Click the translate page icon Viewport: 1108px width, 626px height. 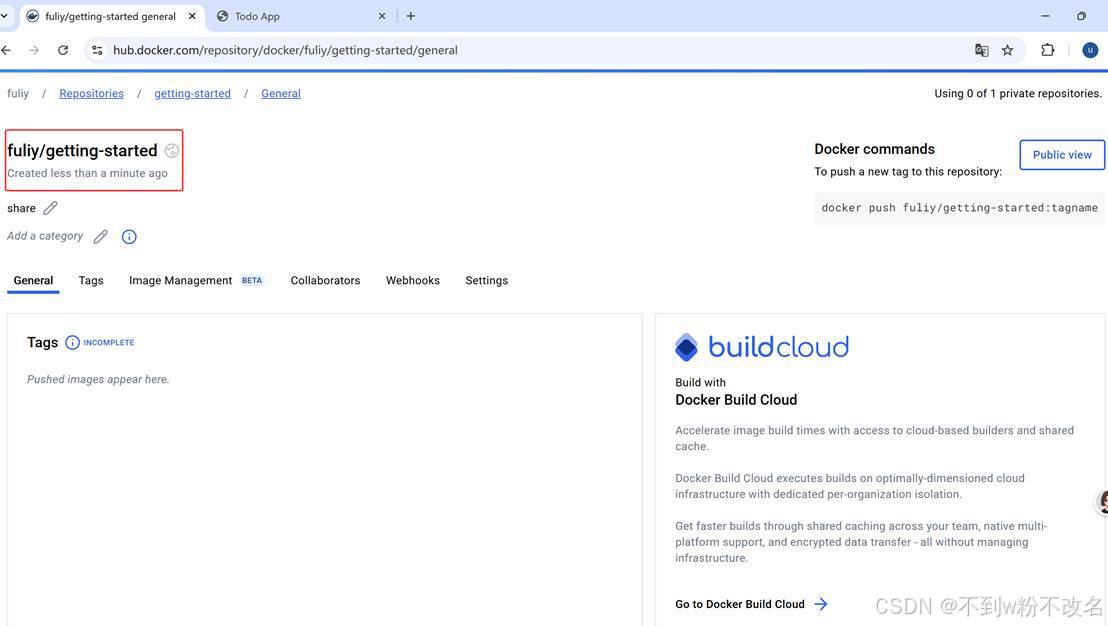pos(982,50)
